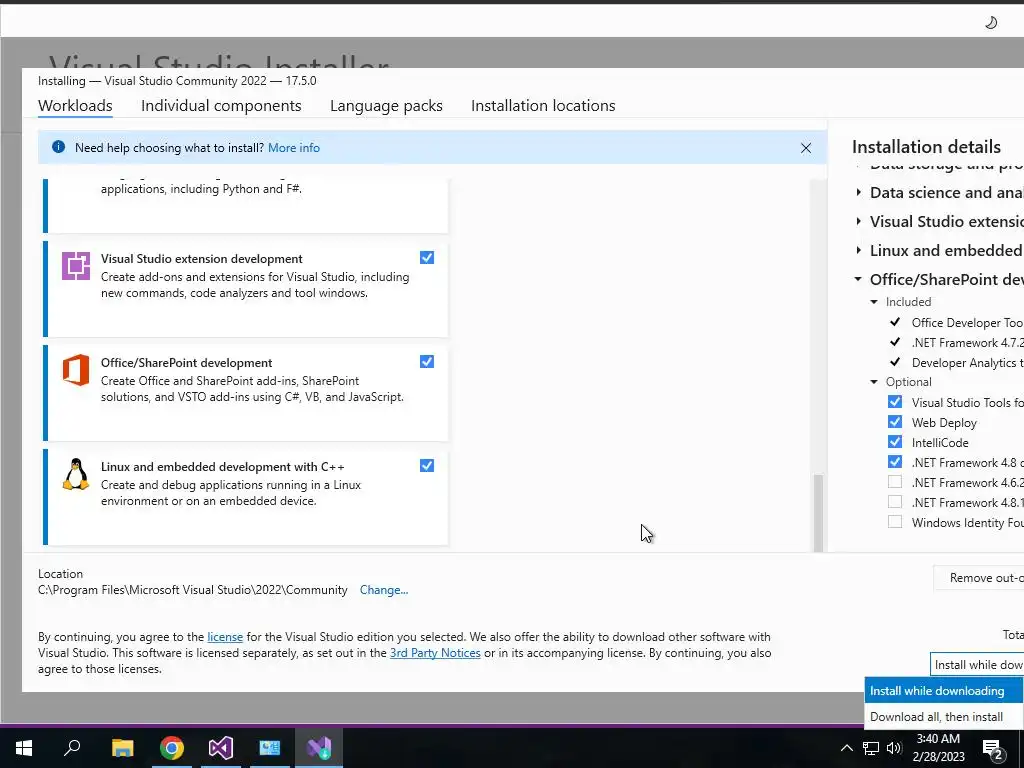Select Download all, then install option
This screenshot has height=768, width=1024.
point(944,716)
